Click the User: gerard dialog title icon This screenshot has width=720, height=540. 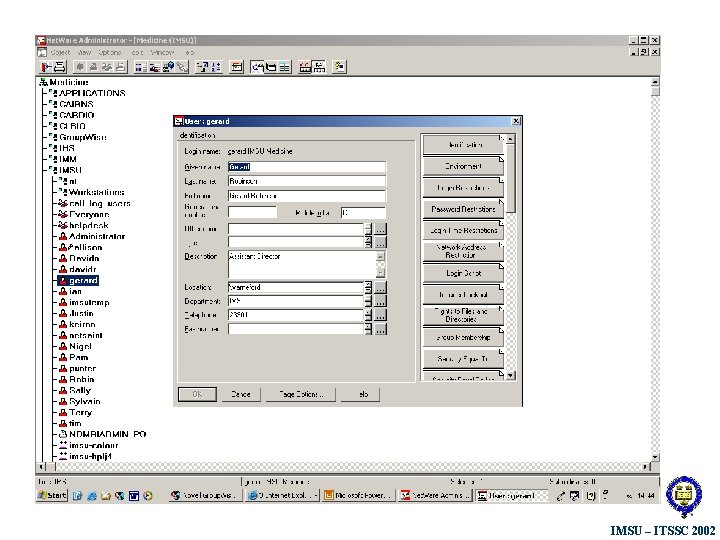point(179,121)
